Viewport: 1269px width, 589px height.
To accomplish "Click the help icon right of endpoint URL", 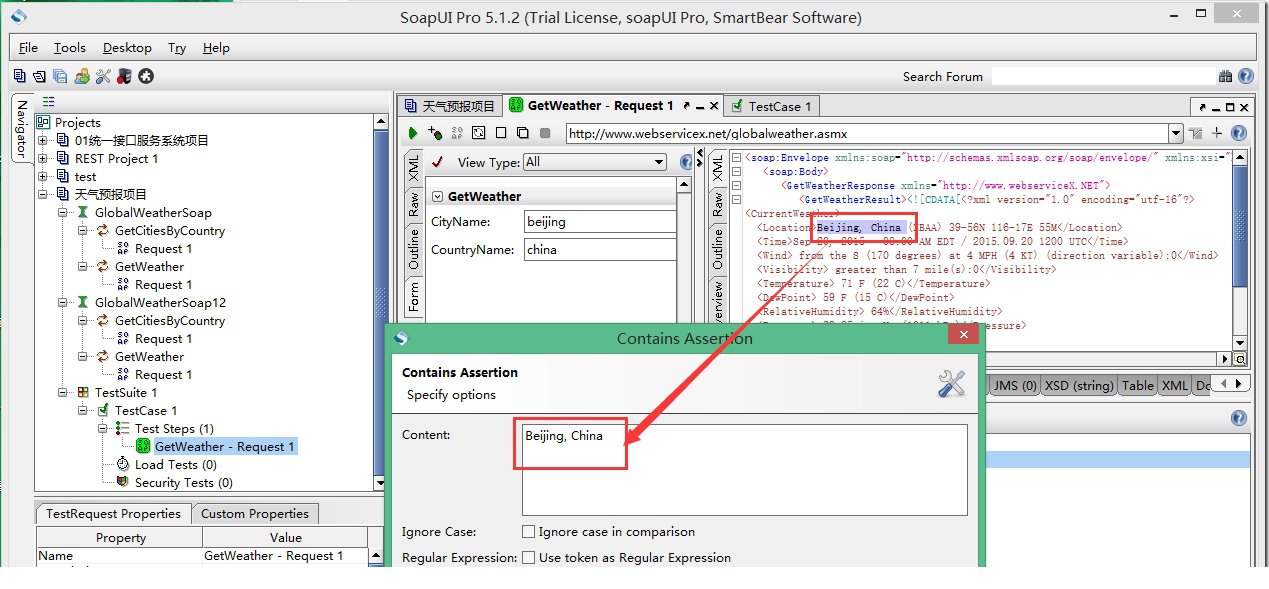I will [1239, 133].
